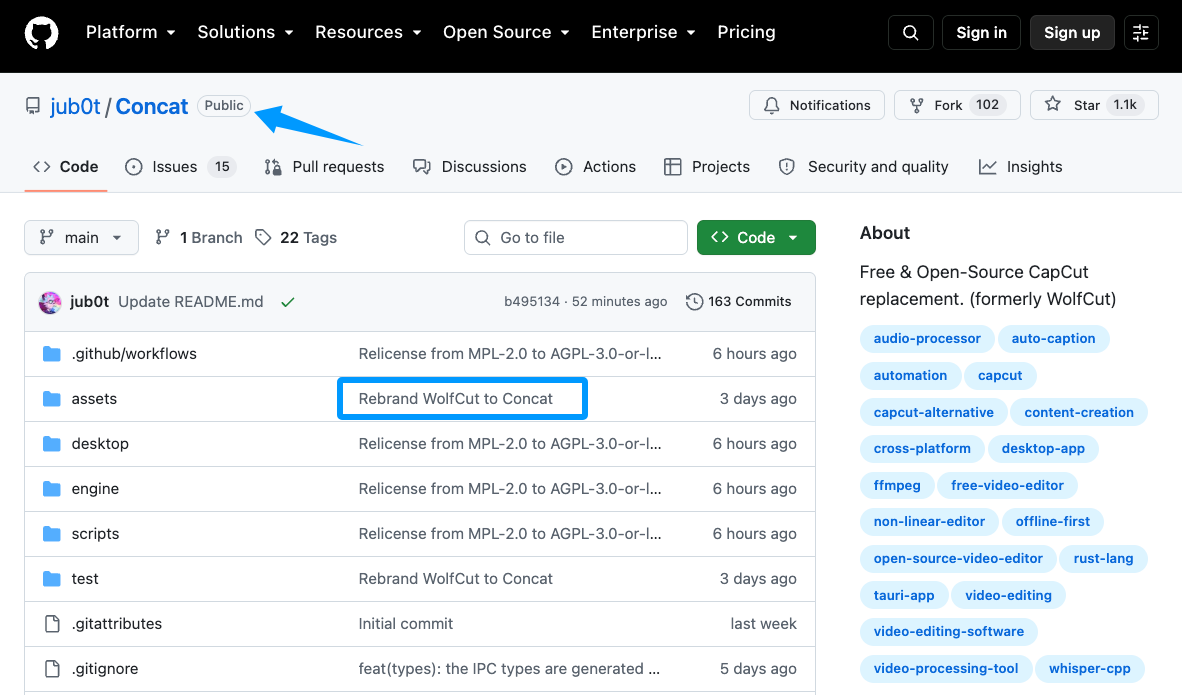Switch to the Projects tab
This screenshot has height=695, width=1182.
tap(707, 167)
